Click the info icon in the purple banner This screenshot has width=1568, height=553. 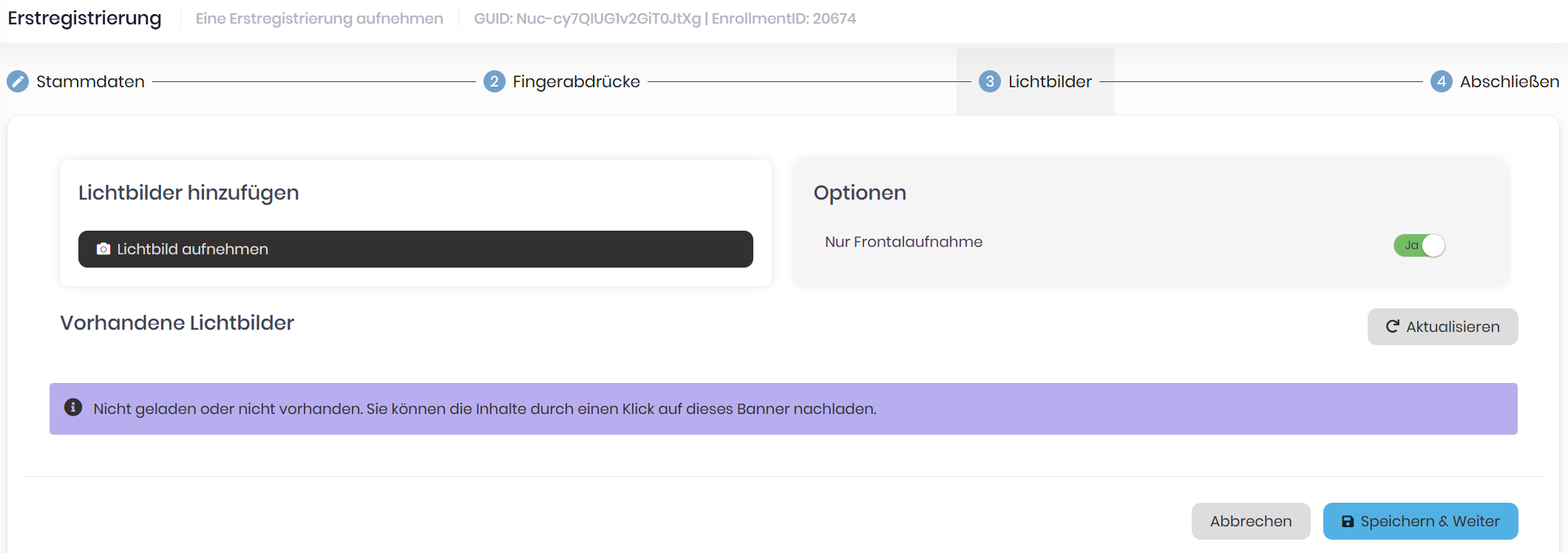[x=73, y=407]
